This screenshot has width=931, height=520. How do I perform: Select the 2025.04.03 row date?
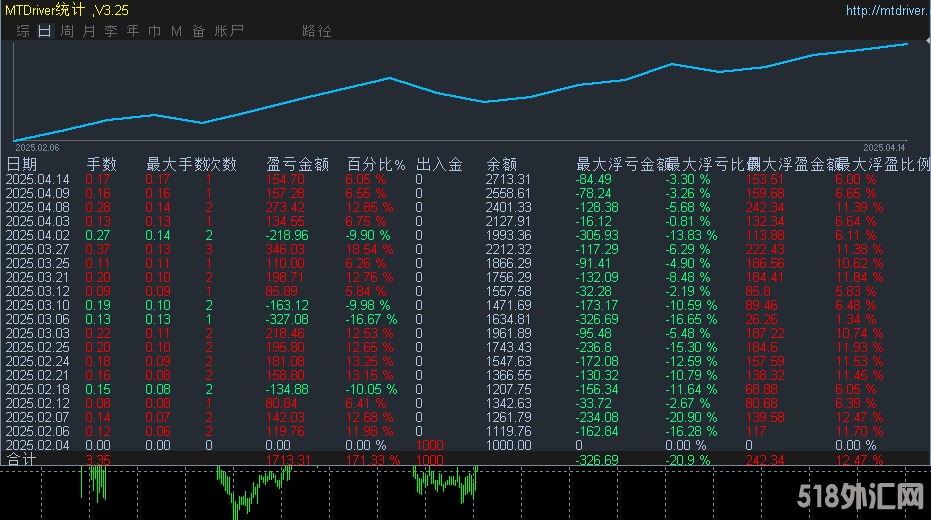coord(37,221)
